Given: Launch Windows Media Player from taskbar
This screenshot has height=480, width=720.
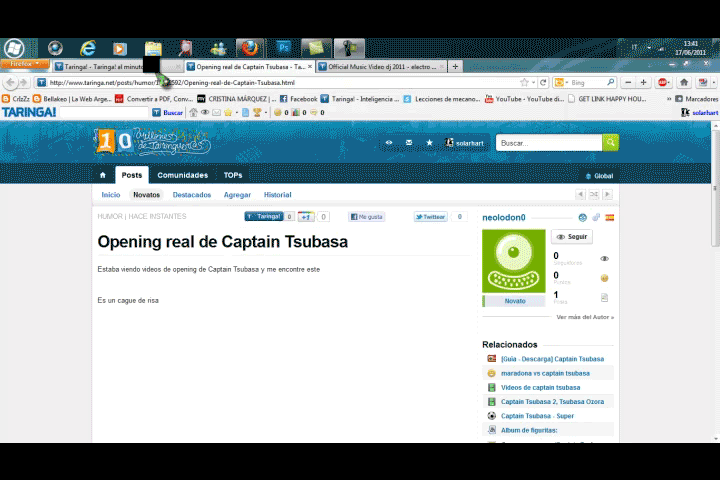Looking at the screenshot, I should [120, 48].
